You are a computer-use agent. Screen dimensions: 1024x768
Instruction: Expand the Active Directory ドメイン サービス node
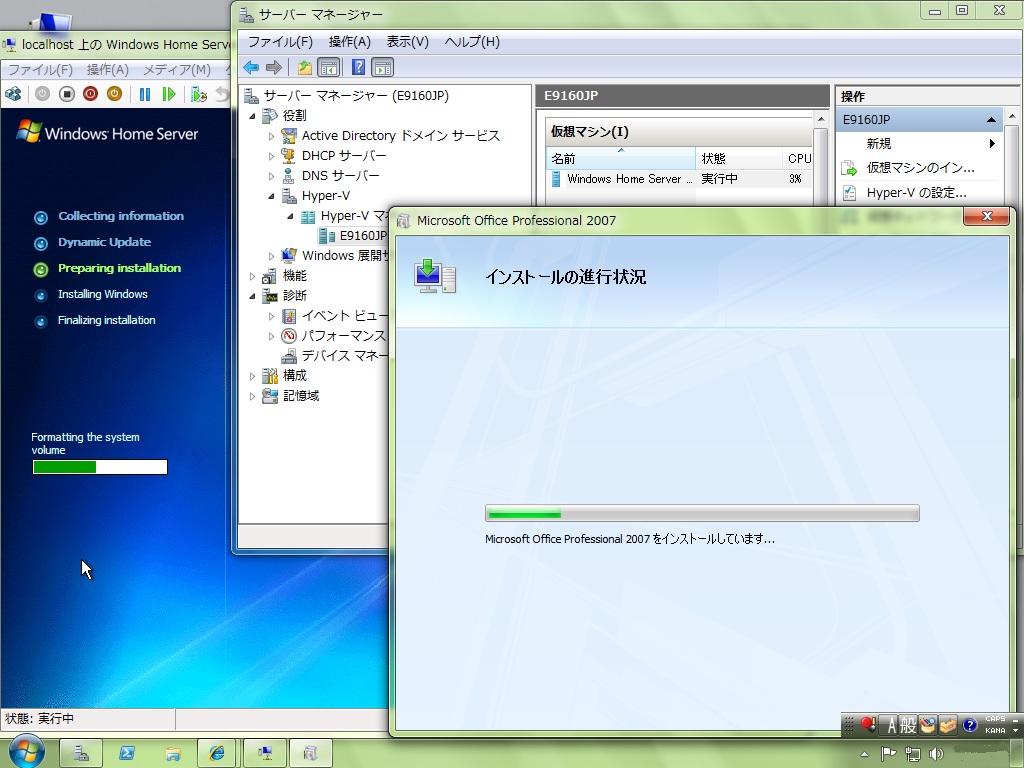pyautogui.click(x=272, y=136)
